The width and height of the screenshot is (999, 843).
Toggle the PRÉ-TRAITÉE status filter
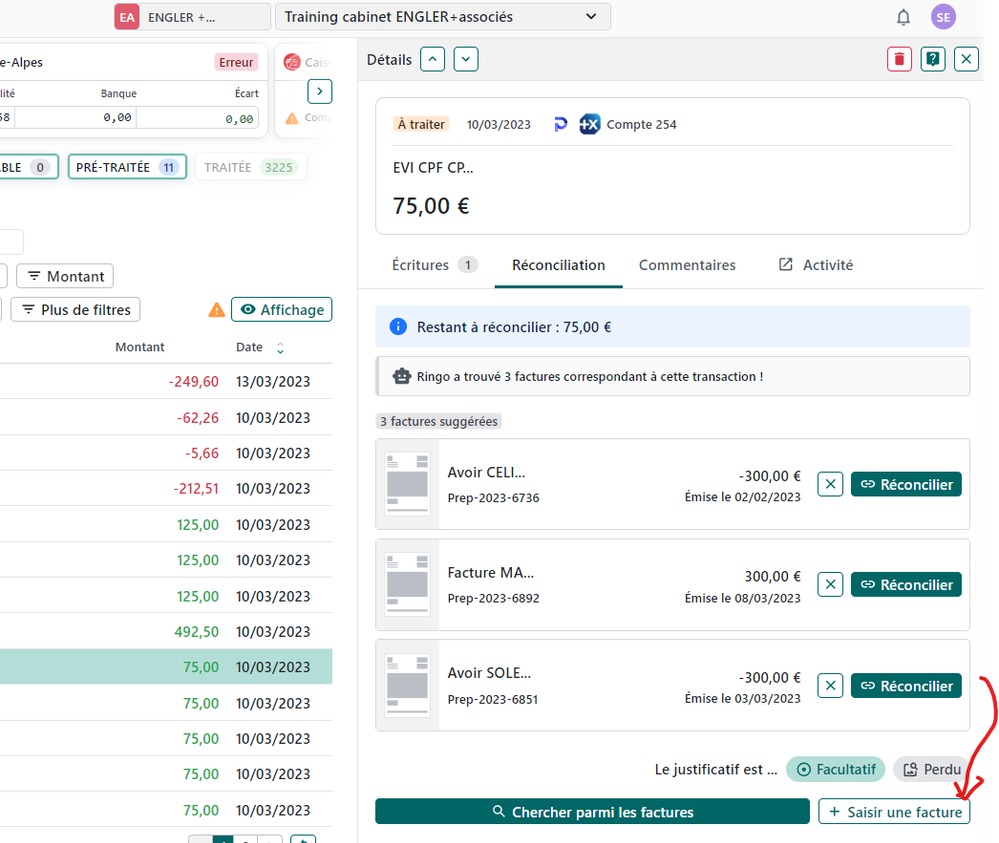pyautogui.click(x=127, y=167)
